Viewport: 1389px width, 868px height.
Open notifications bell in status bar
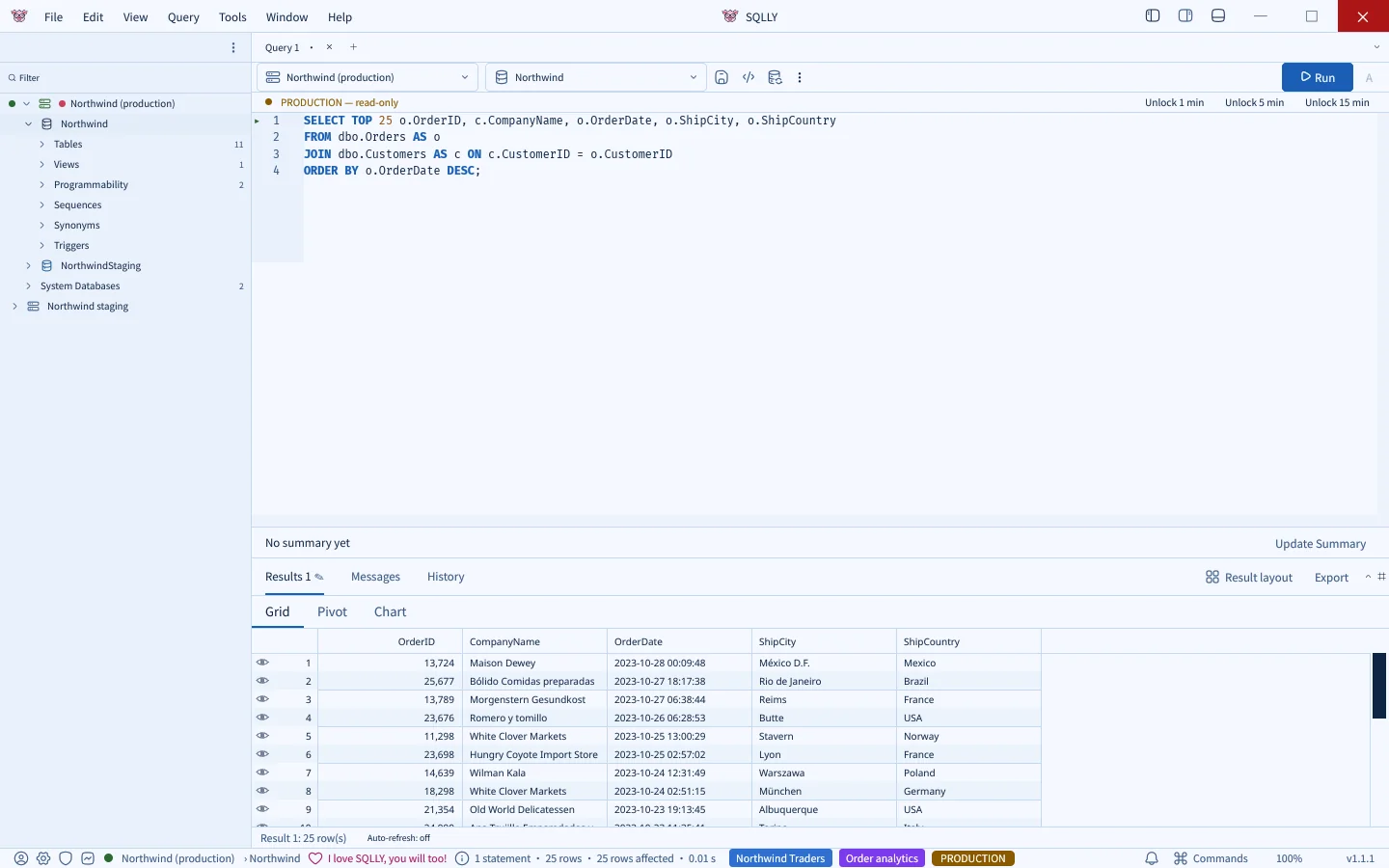point(1152,858)
